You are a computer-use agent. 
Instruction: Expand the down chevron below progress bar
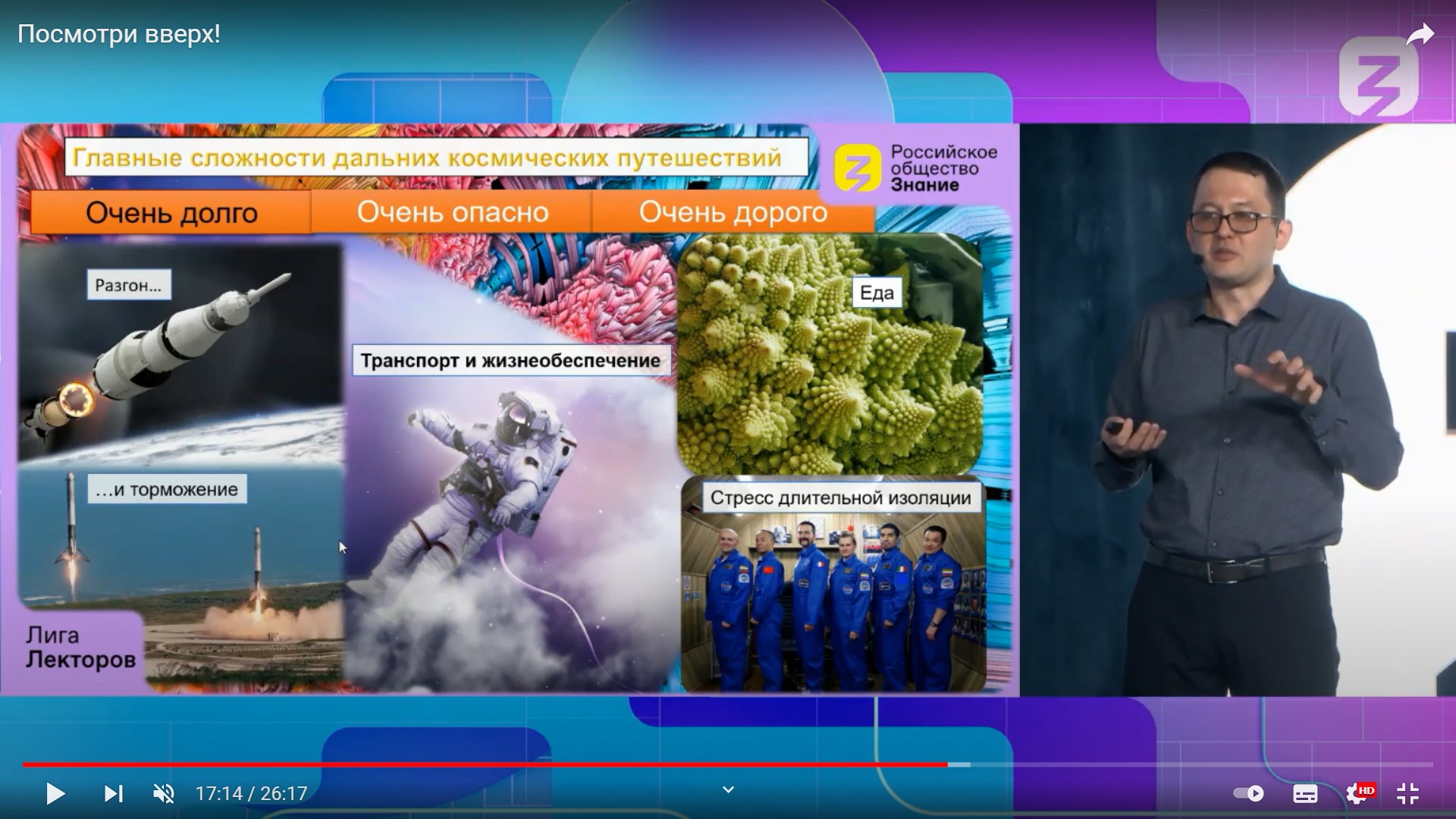pyautogui.click(x=728, y=790)
